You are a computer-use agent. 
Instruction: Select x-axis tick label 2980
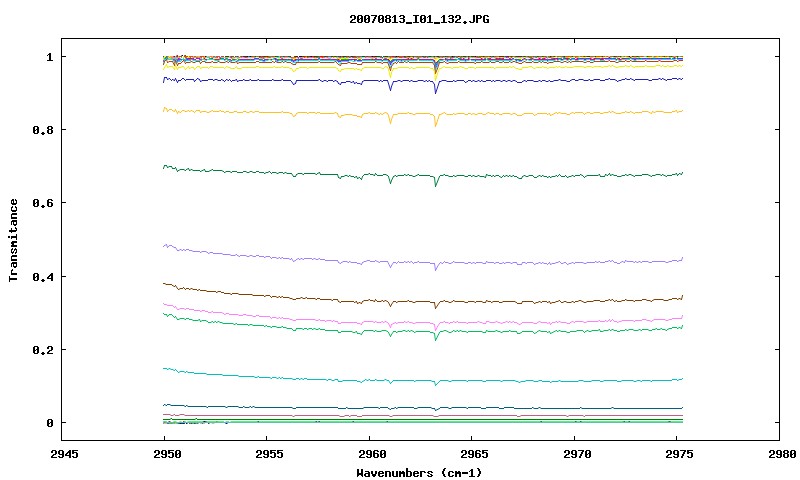click(x=782, y=454)
